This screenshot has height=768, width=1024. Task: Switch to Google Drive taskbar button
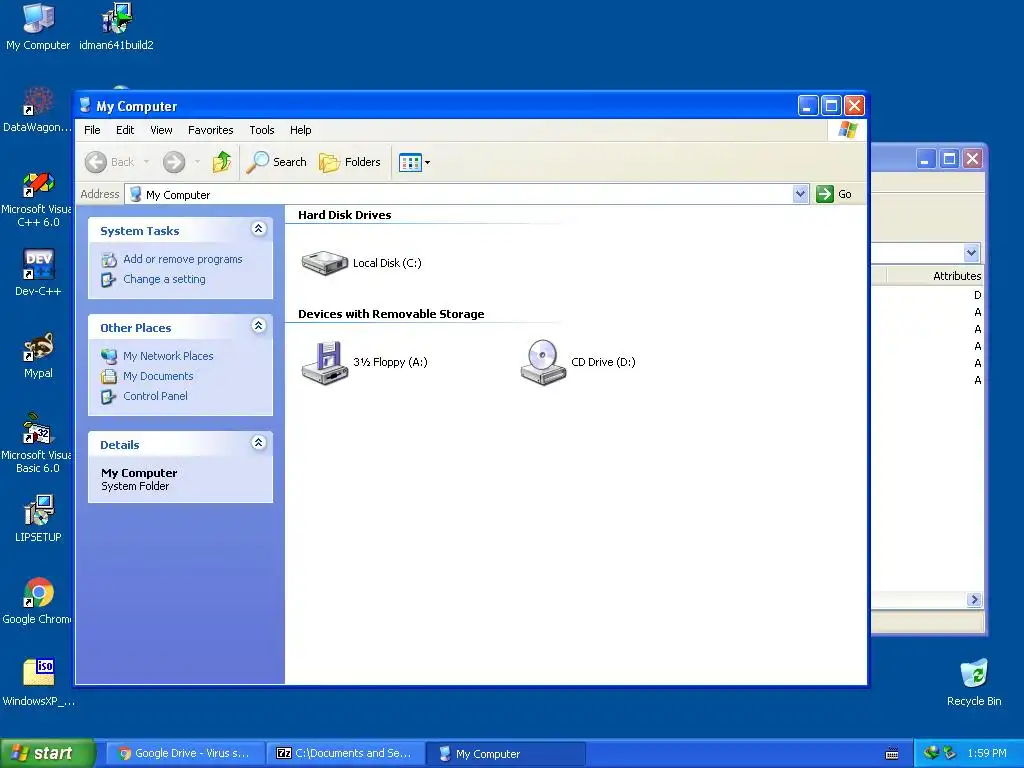tap(185, 753)
